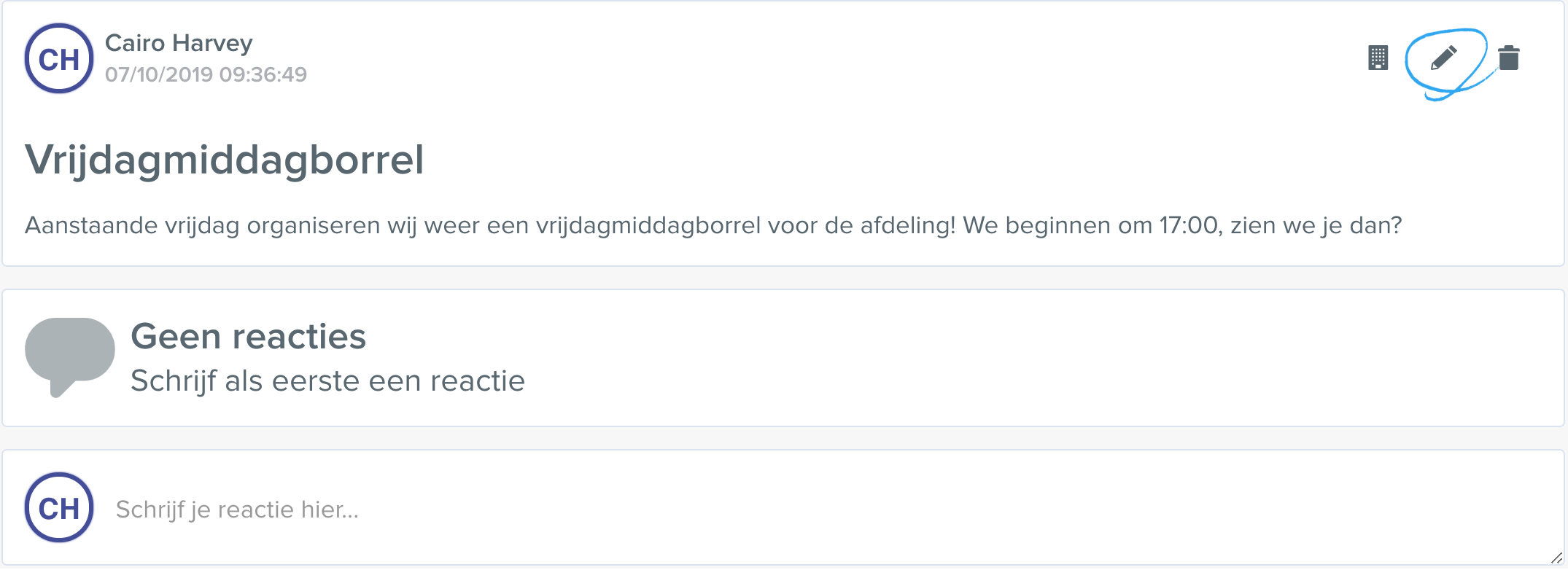Edit the post with the pencil icon

coord(1443,58)
